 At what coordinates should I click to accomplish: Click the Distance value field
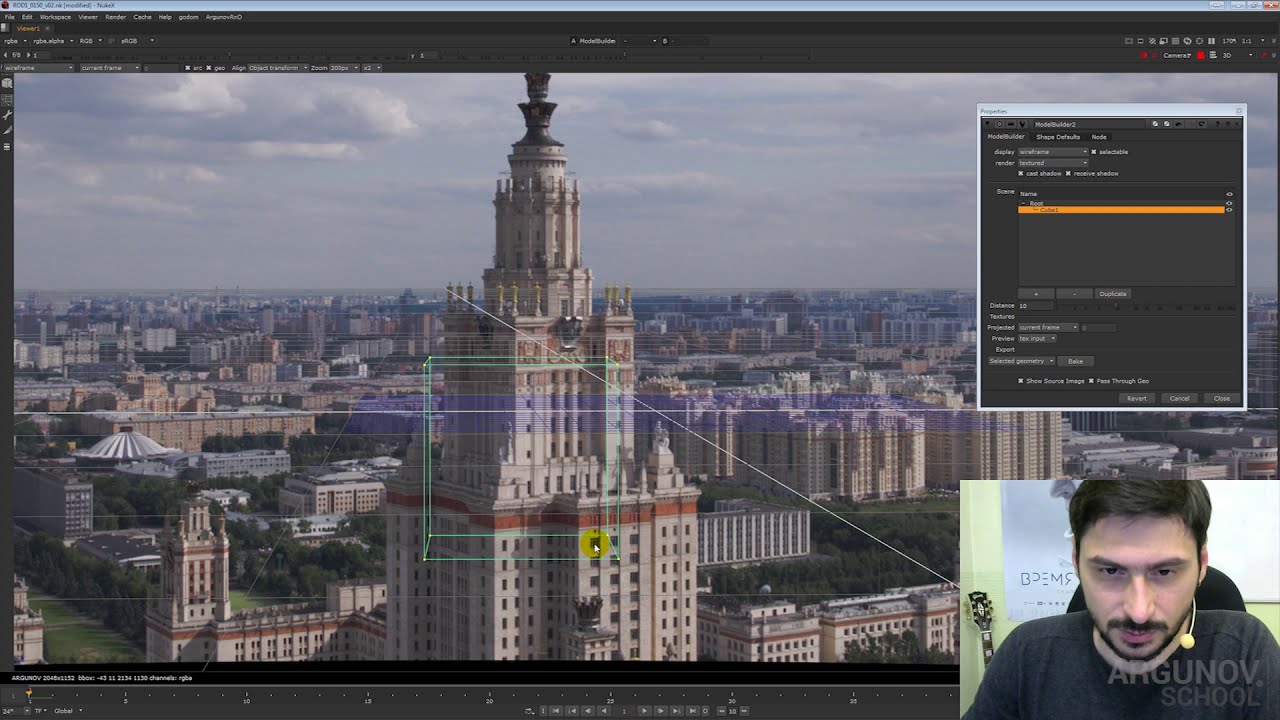1034,306
